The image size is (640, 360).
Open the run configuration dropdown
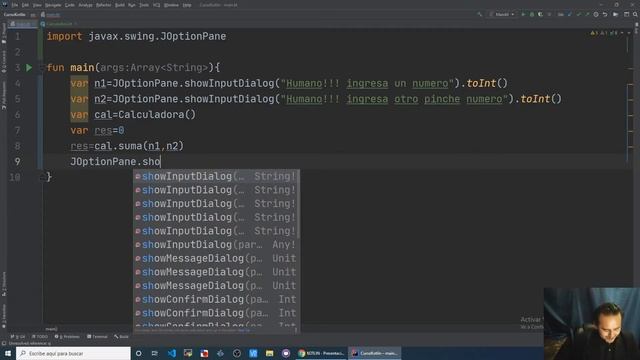click(x=502, y=14)
